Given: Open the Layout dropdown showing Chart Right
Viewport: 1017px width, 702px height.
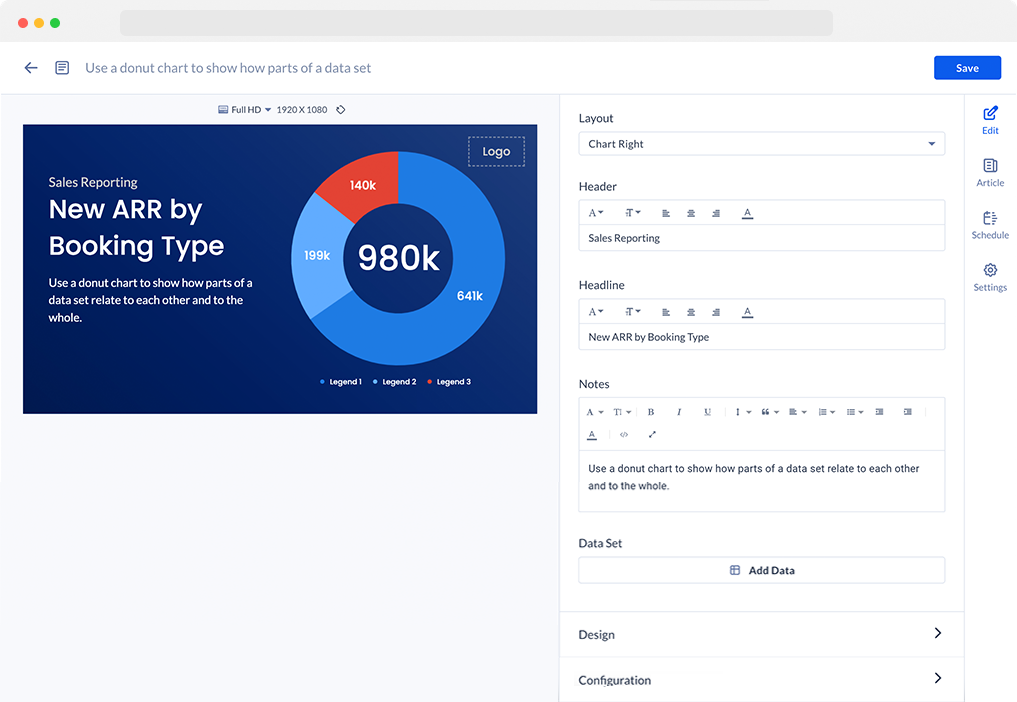Looking at the screenshot, I should click(761, 144).
